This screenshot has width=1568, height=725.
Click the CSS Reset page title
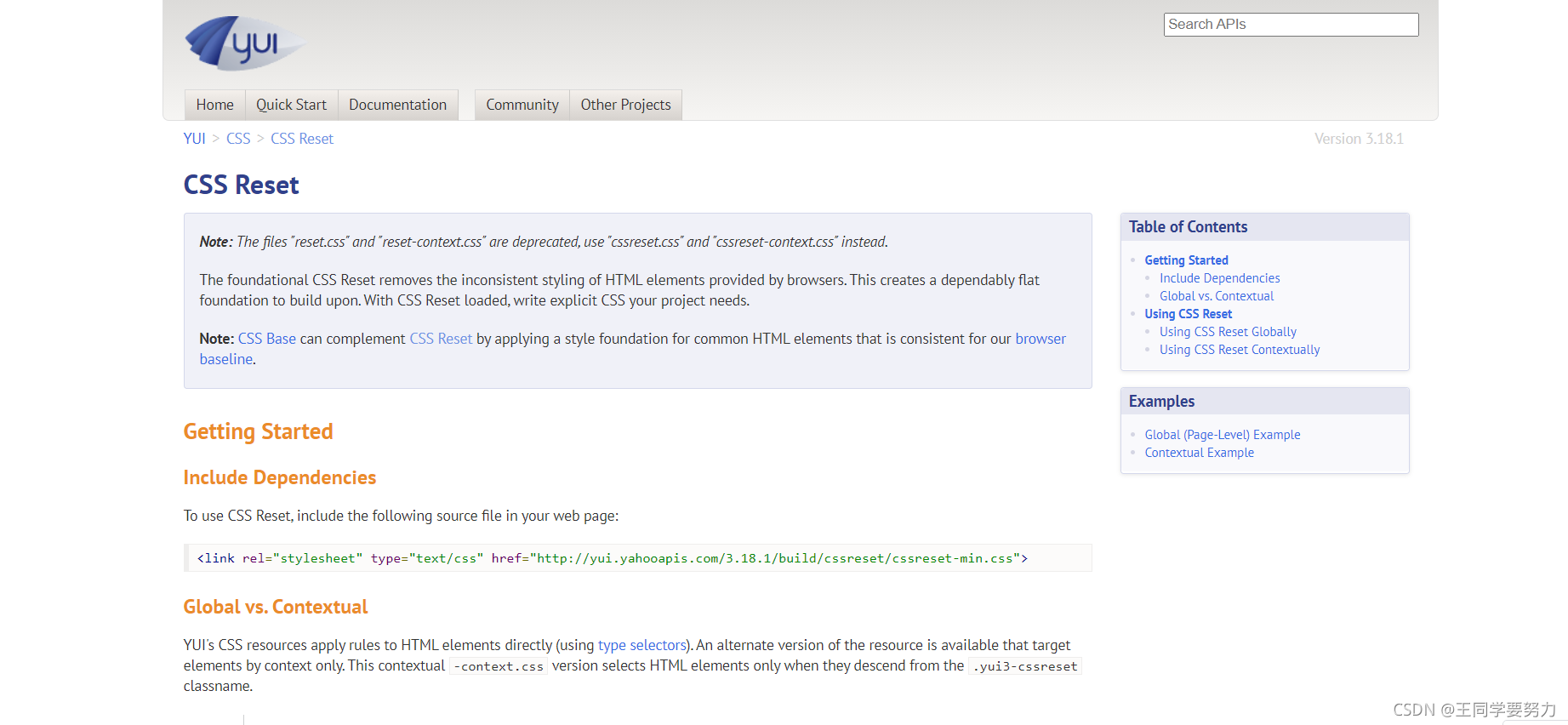coord(241,185)
